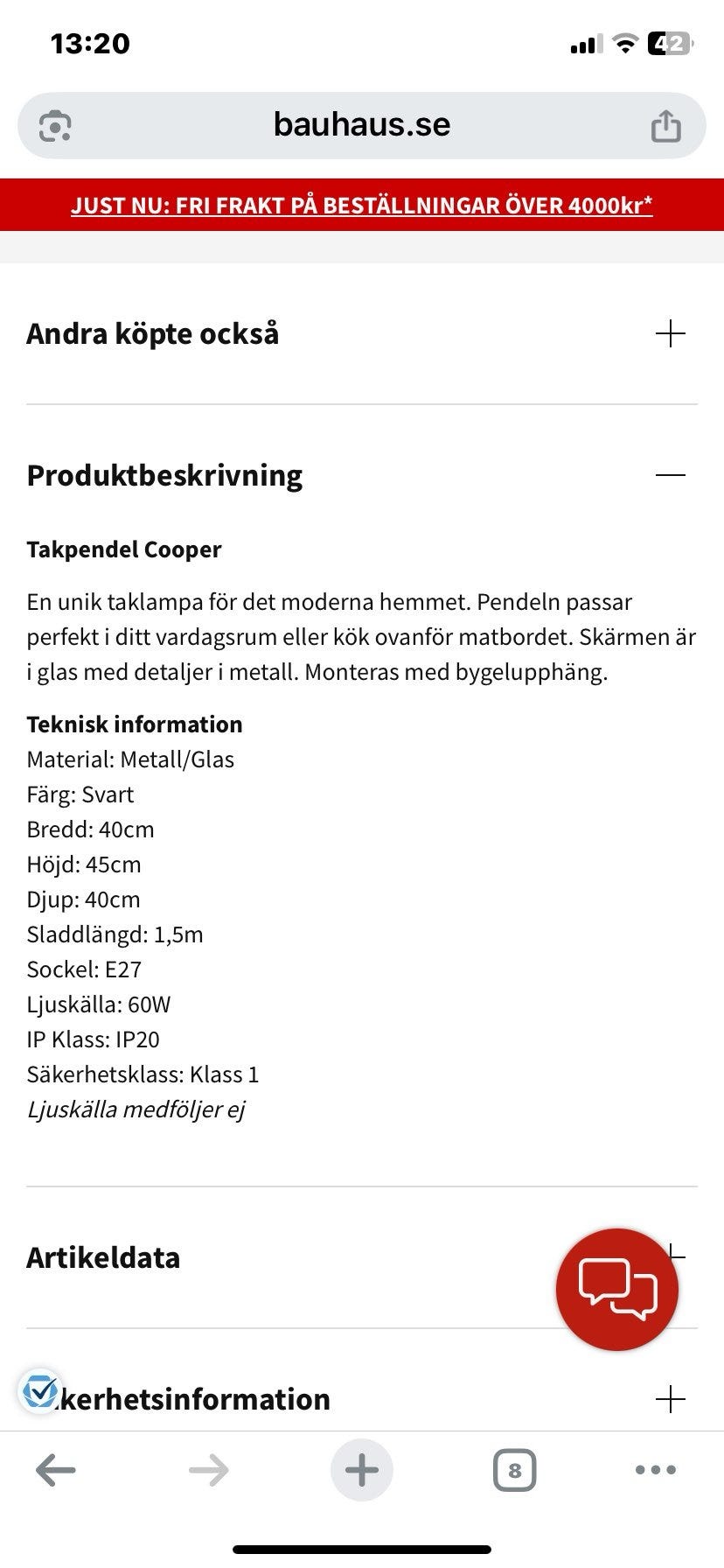The image size is (724, 1568).
Task: Expand Andra köpte också with plus icon
Action: tap(670, 333)
